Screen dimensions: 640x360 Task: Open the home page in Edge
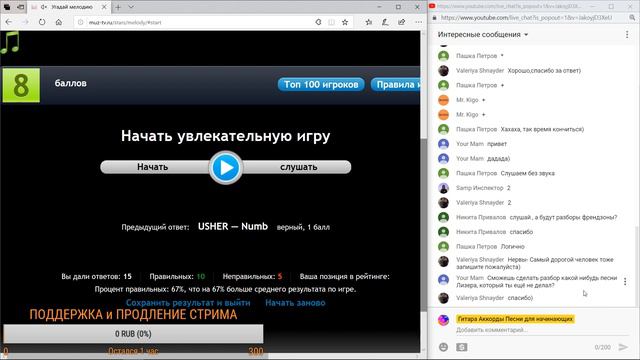59,22
